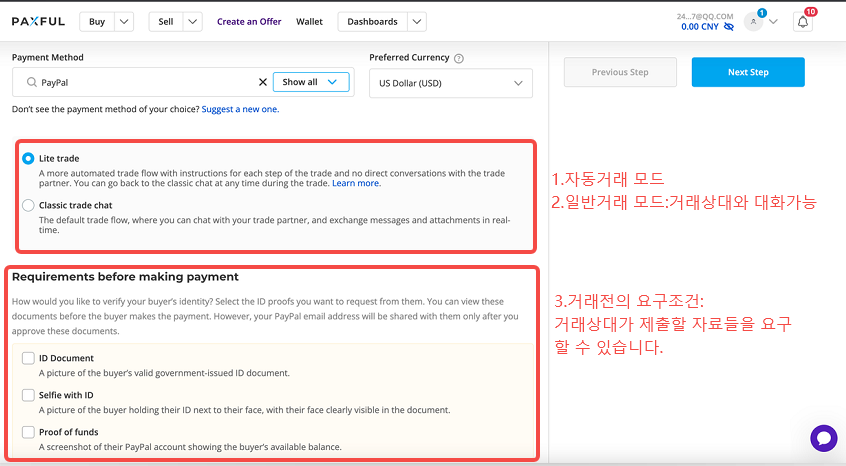Open the US Dollar currency dropdown
The image size is (846, 466).
(451, 83)
